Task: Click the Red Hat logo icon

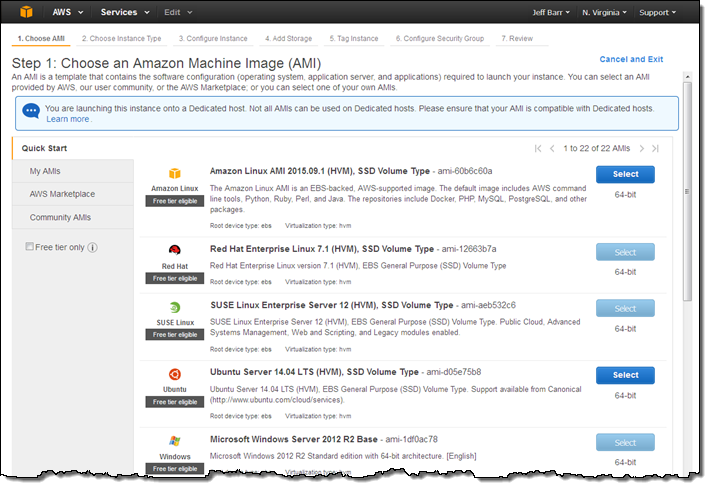Action: pos(174,251)
